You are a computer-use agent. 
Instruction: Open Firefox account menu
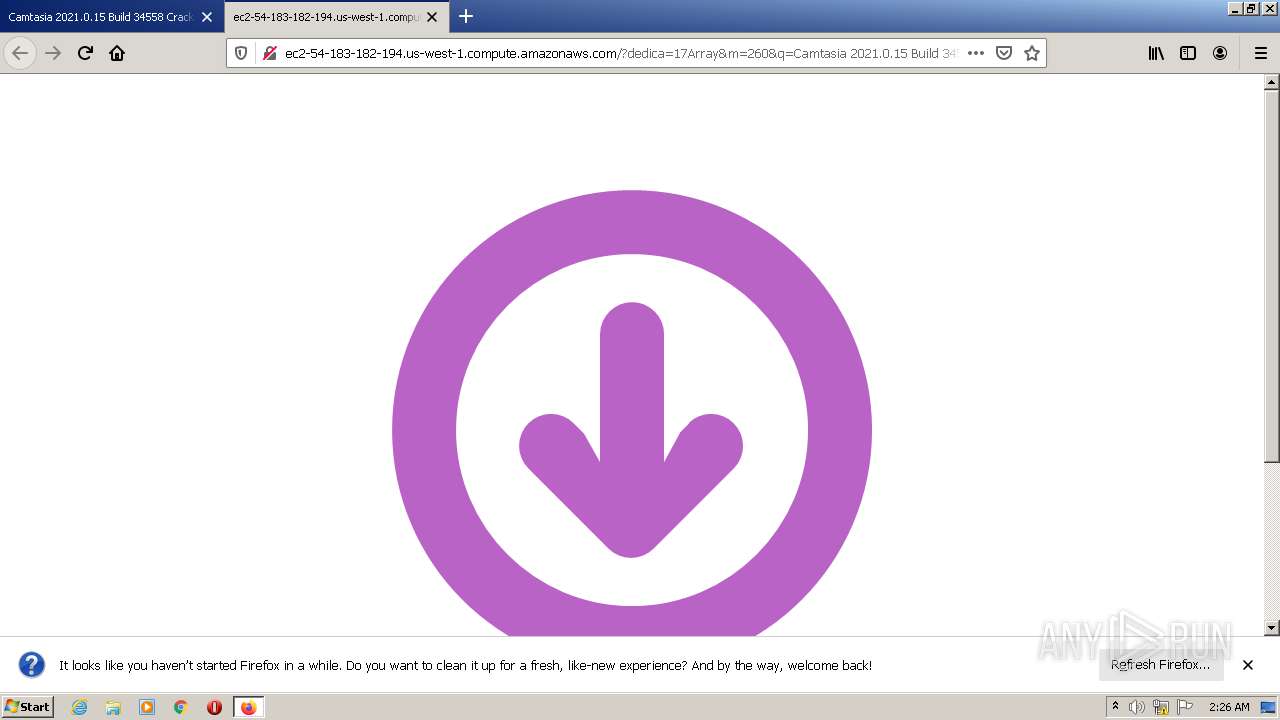click(1220, 53)
